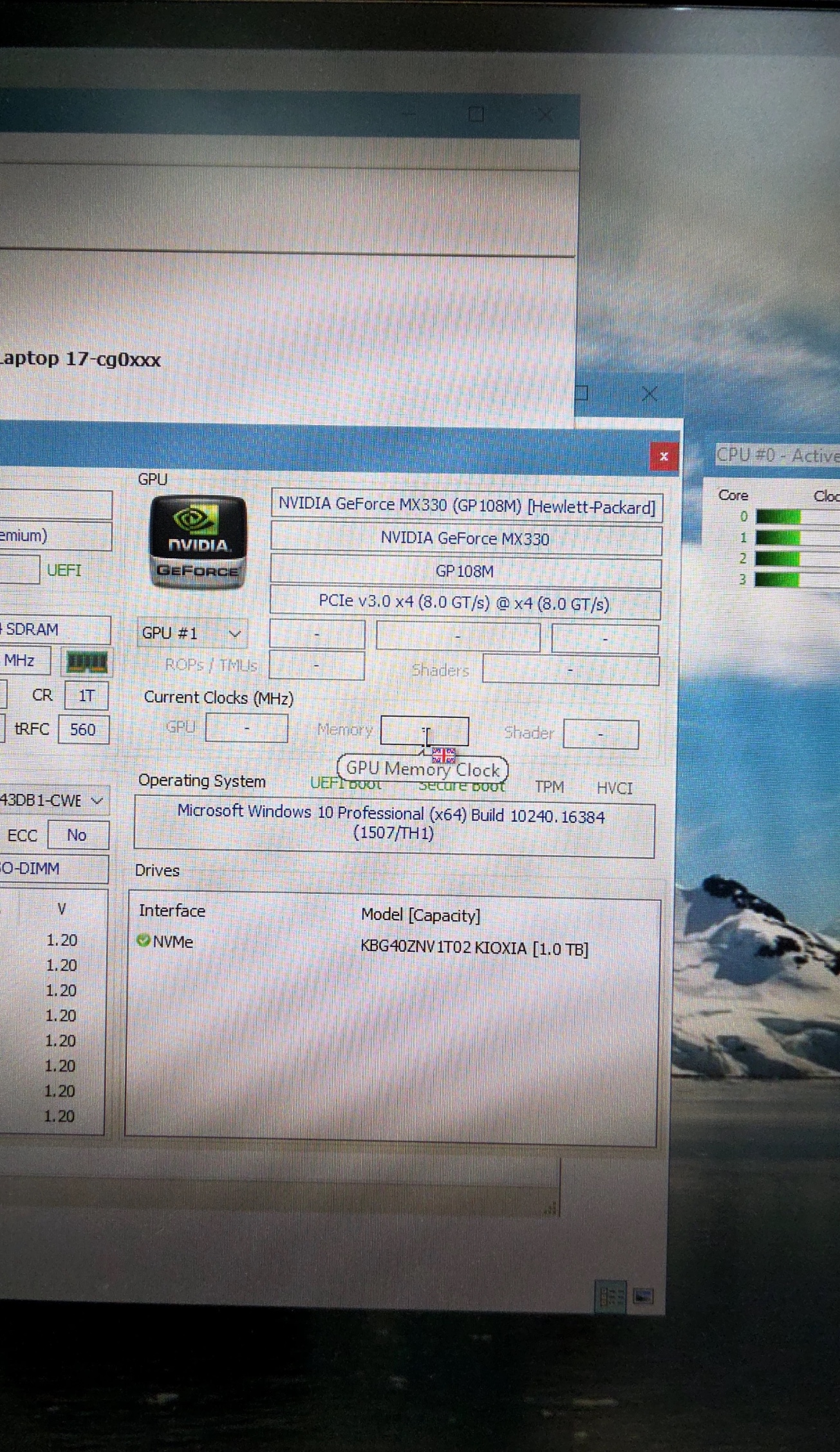Image resolution: width=840 pixels, height=1452 pixels.
Task: Click the UEFI Boot indicator
Action: [x=346, y=784]
